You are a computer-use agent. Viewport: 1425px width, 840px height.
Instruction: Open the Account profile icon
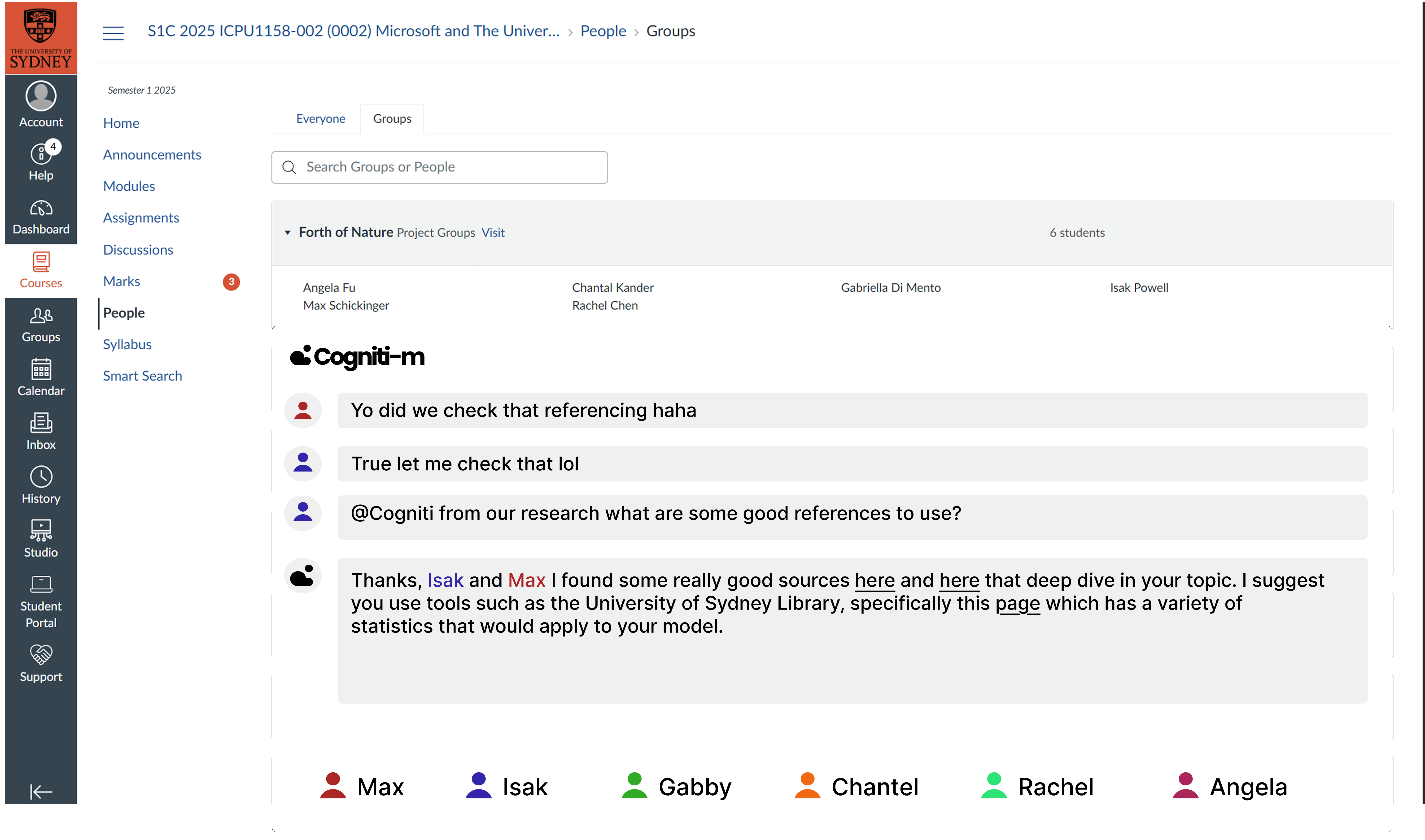41,96
